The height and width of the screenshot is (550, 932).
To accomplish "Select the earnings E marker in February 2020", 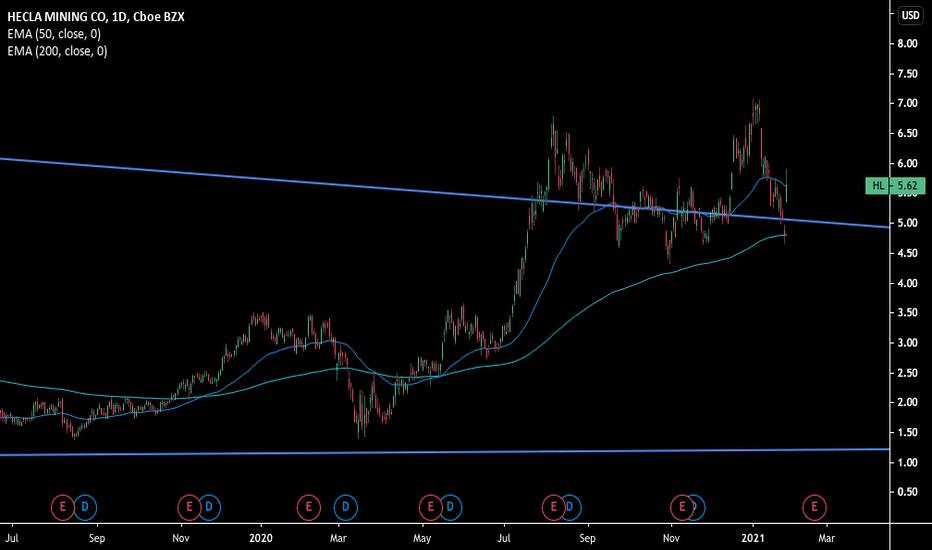I will pyautogui.click(x=308, y=507).
